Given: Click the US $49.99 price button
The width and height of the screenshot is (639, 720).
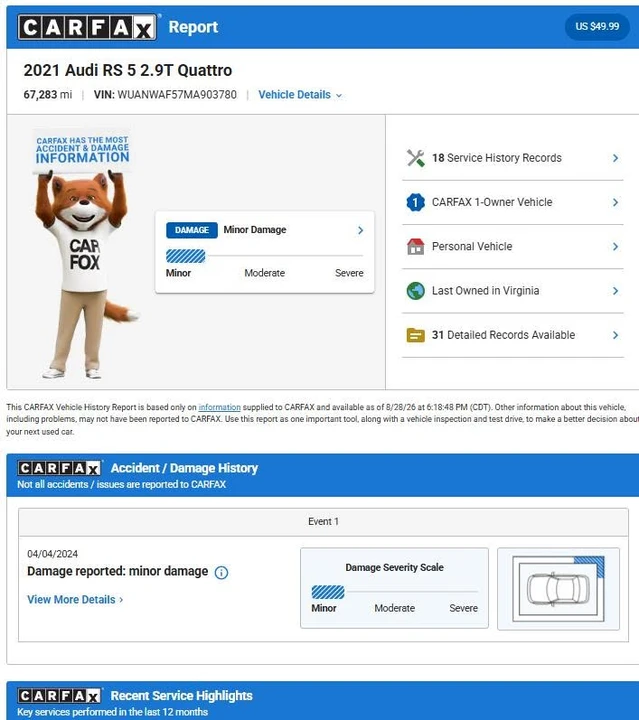Looking at the screenshot, I should coord(597,27).
